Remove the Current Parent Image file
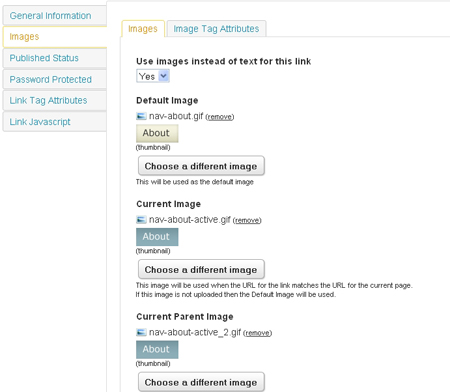450x392 pixels. coord(258,333)
